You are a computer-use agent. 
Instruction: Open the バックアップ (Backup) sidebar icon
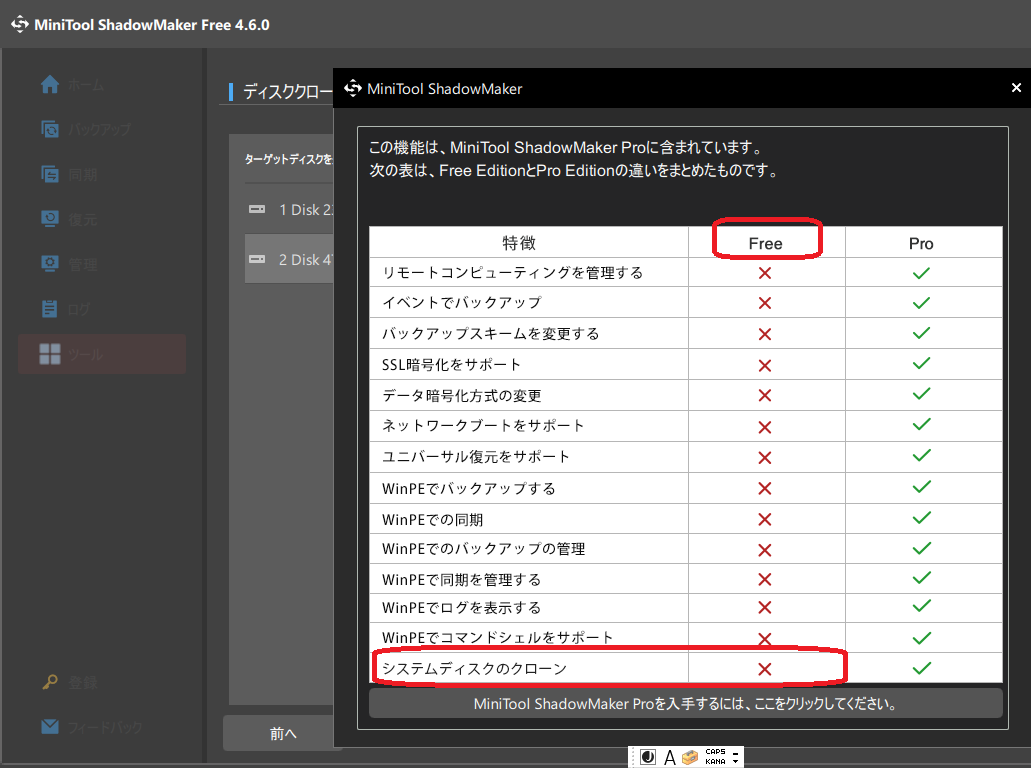[50, 130]
